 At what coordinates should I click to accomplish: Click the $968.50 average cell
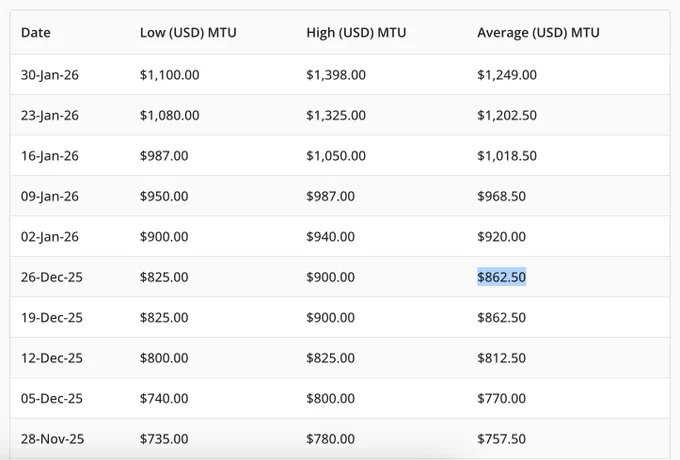pos(501,196)
